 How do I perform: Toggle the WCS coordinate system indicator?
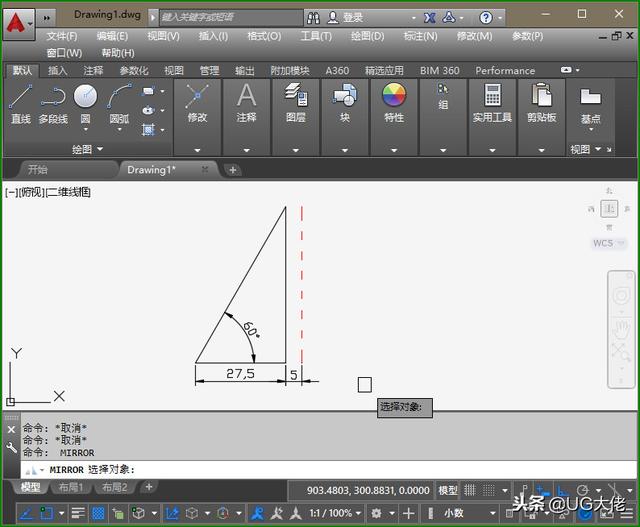(603, 243)
